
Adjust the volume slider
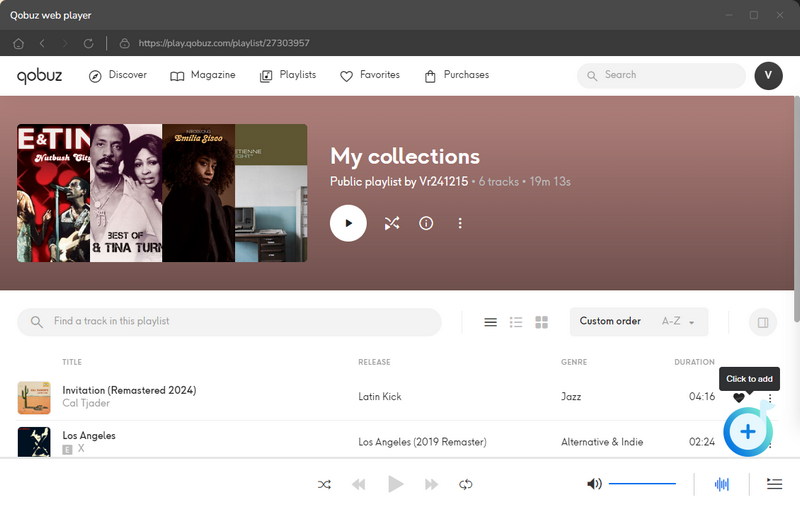point(642,483)
